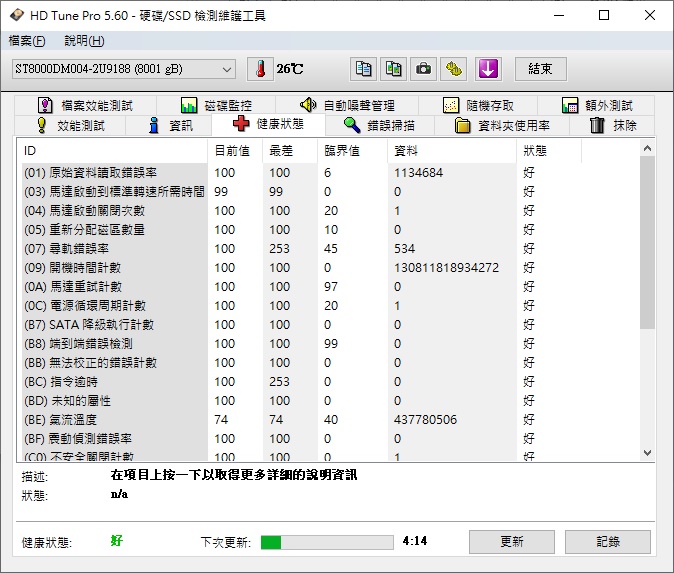
Task: Open the 檔案(F) menu
Action: pyautogui.click(x=27, y=41)
